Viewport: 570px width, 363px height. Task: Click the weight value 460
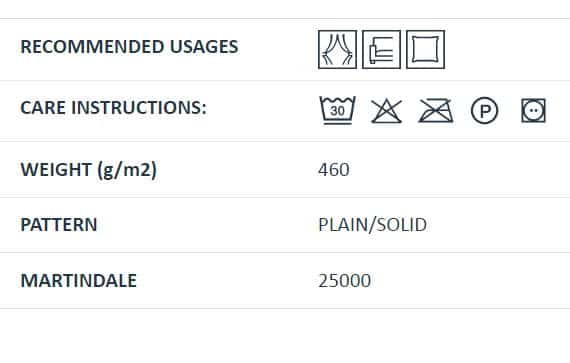pos(334,170)
